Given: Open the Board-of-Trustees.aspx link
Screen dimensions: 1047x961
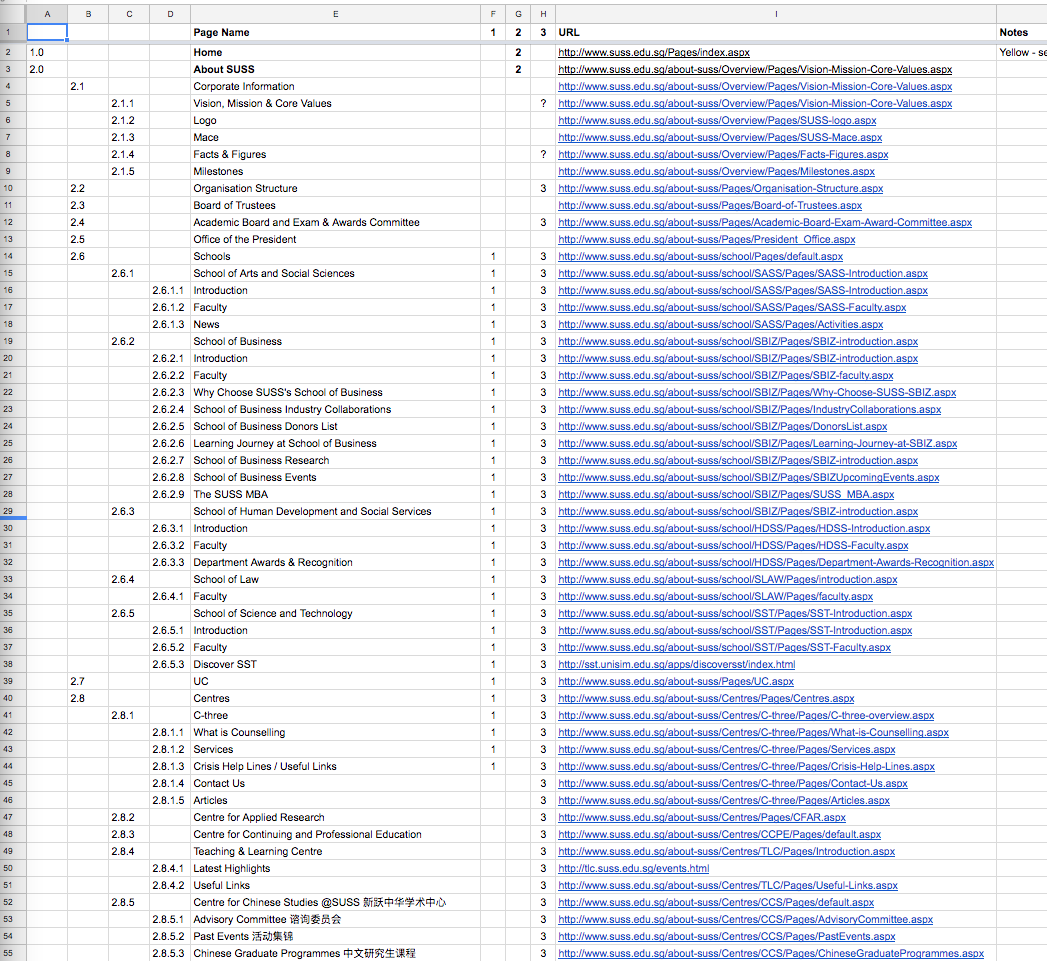Looking at the screenshot, I should 710,205.
